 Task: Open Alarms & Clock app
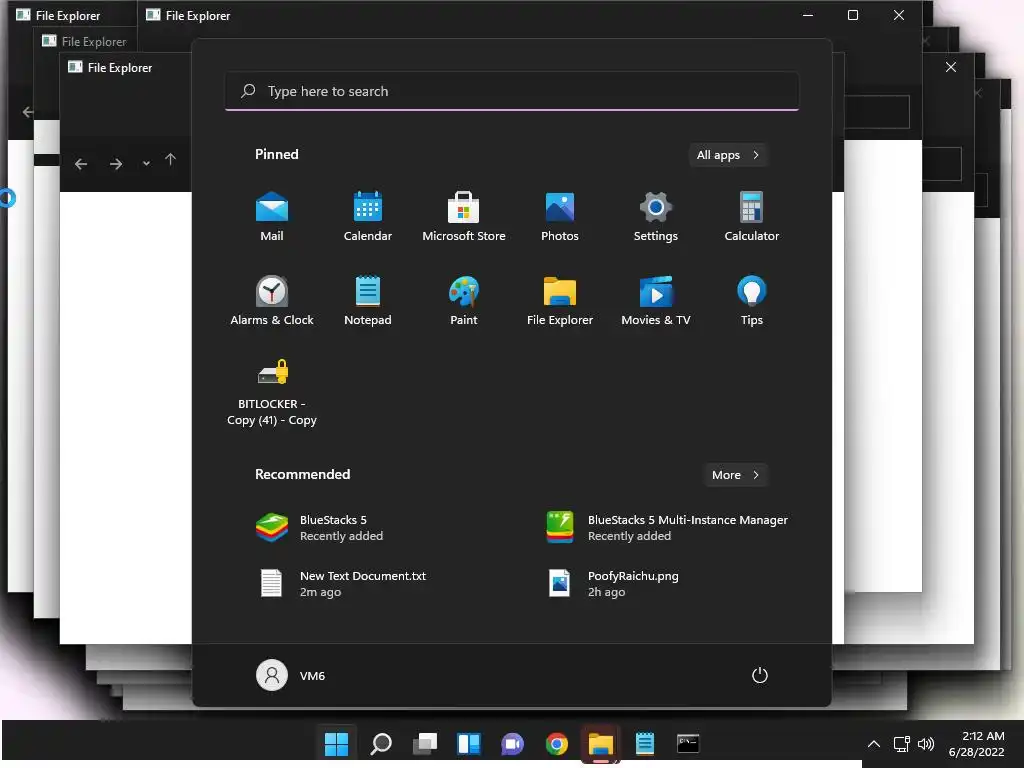[272, 301]
